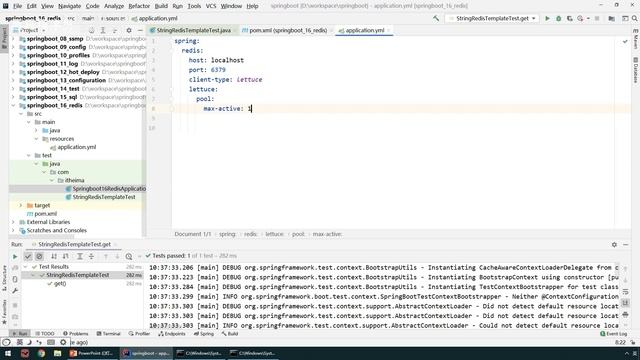The image size is (640, 360).
Task: Open the Navigate menu
Action: [x=69, y=6]
